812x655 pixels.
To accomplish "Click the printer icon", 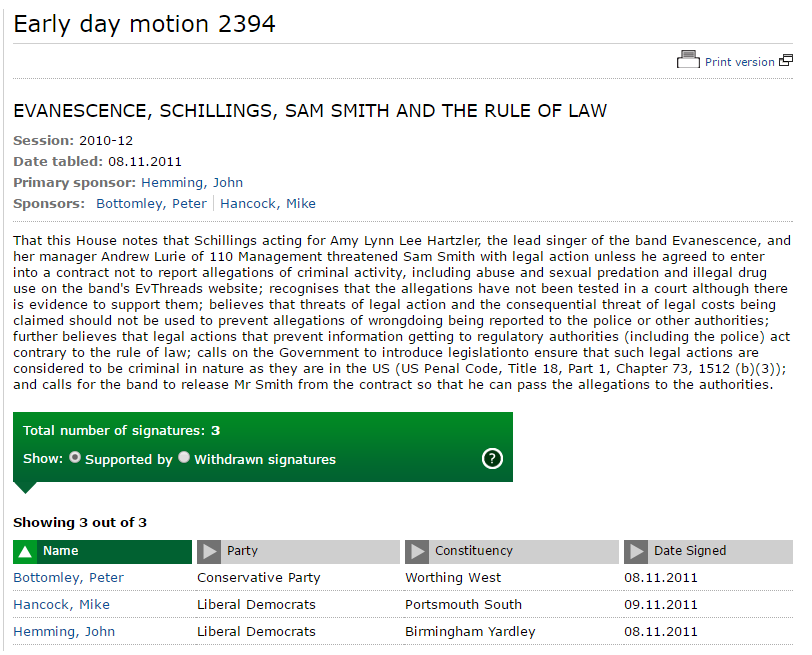I will coord(688,60).
